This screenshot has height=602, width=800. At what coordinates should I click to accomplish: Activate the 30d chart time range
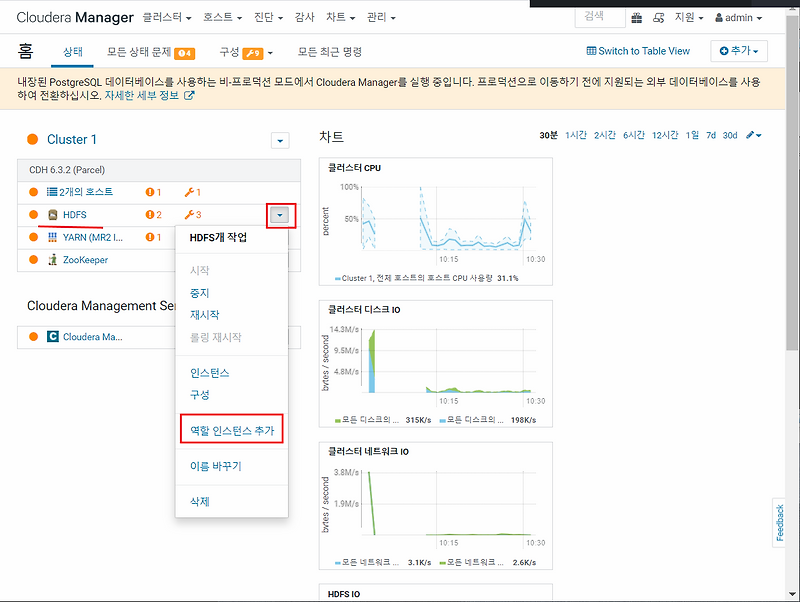[730, 136]
